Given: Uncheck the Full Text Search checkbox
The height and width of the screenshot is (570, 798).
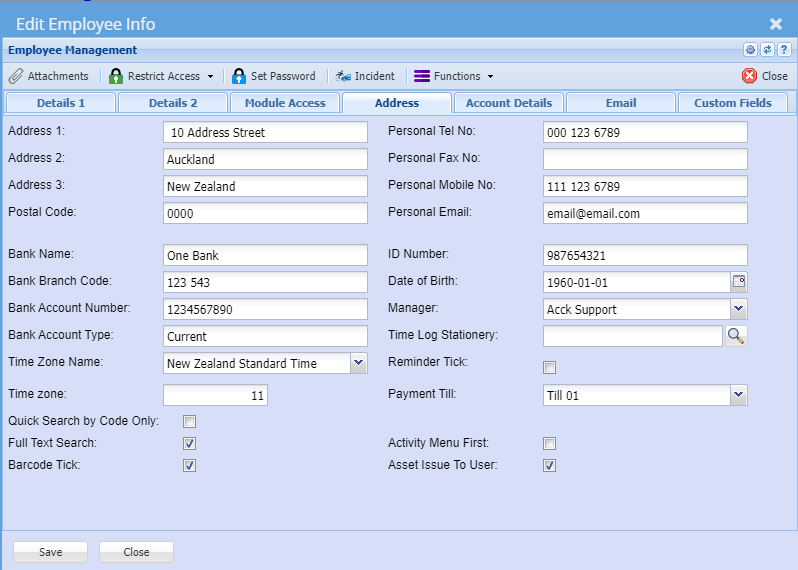Looking at the screenshot, I should coord(189,443).
